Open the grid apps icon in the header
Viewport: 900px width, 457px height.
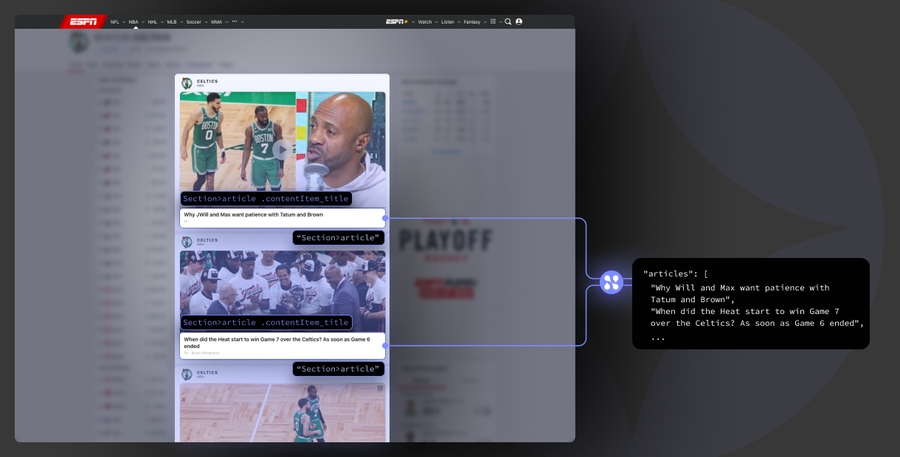tap(493, 21)
